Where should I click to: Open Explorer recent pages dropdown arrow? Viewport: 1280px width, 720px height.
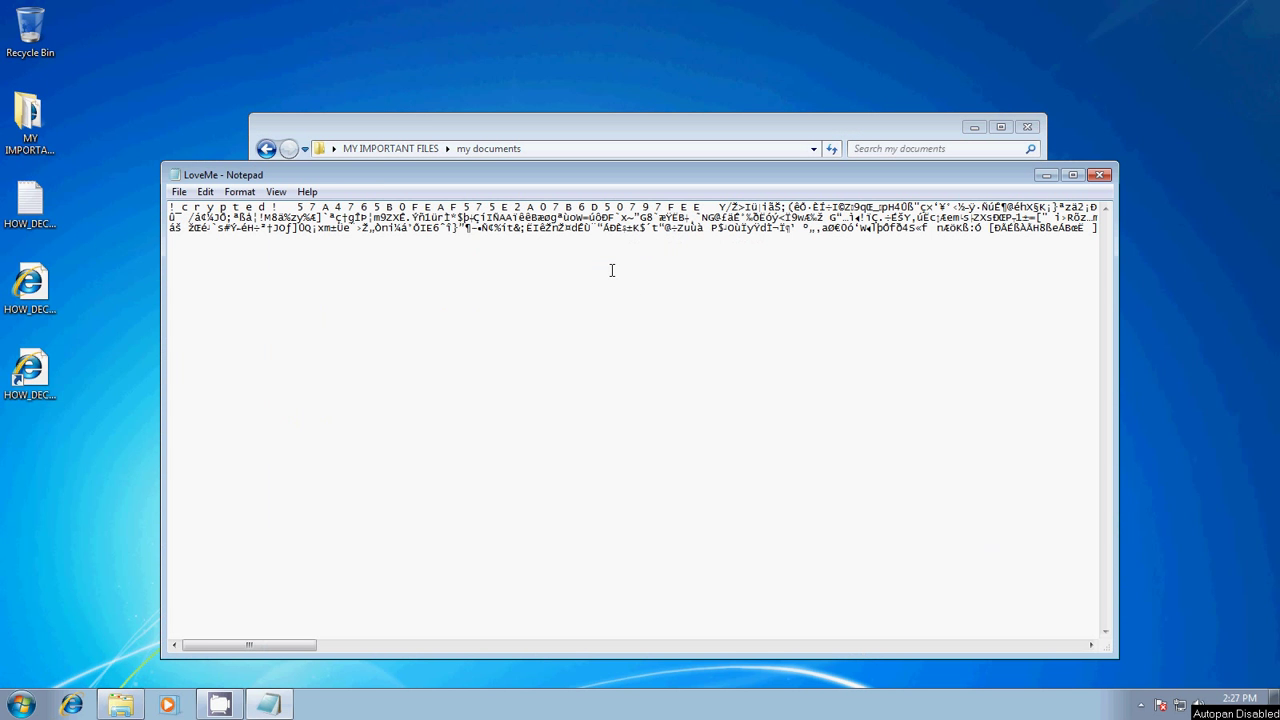coord(305,149)
